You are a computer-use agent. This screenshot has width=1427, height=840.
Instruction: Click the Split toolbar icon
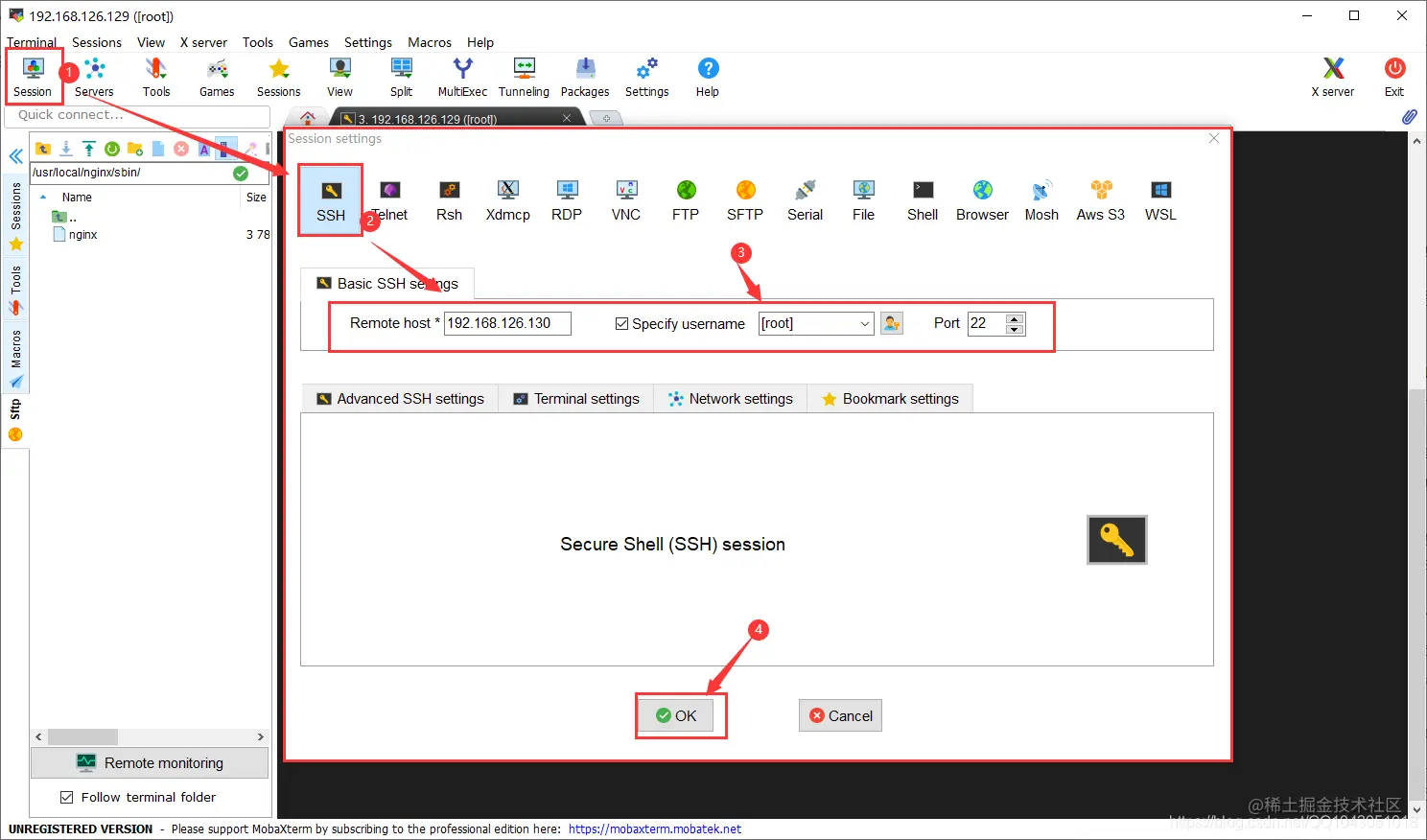[401, 77]
